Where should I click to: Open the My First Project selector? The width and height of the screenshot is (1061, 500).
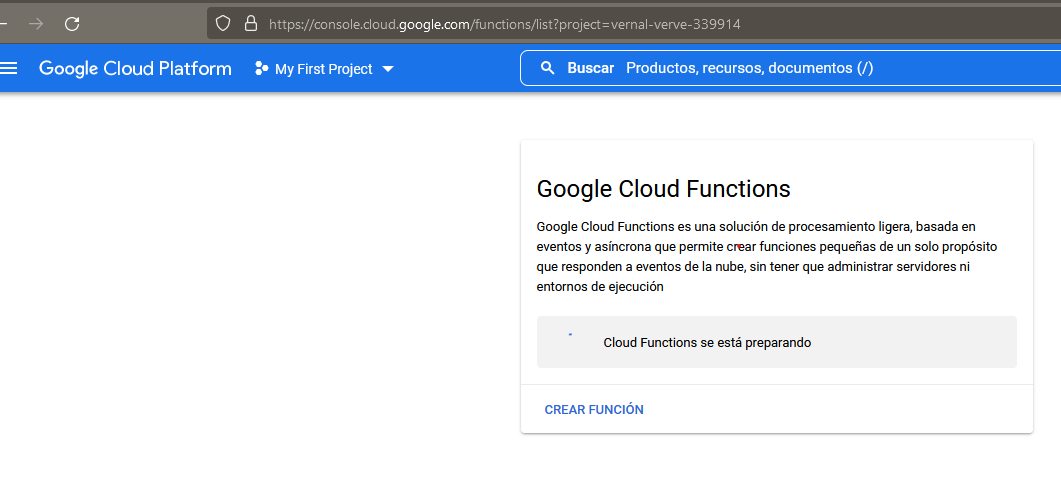324,69
